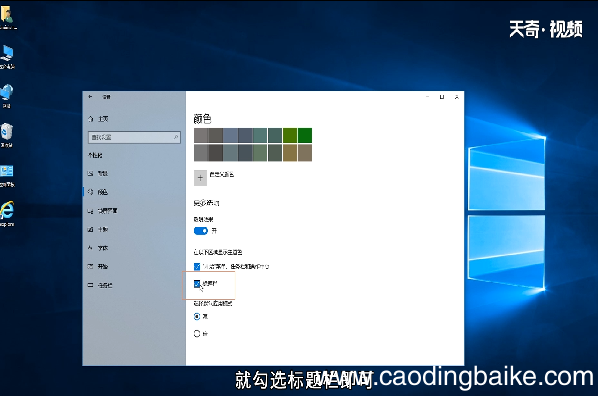This screenshot has width=598, height=396.
Task: Open Start (开始) in the sidebar
Action: pyautogui.click(x=98, y=266)
